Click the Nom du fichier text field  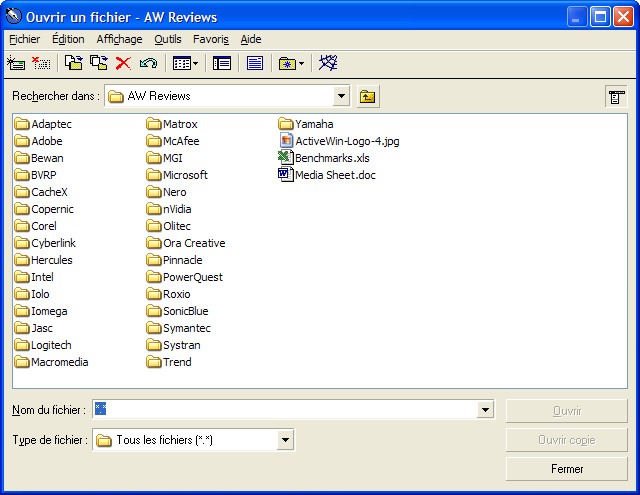pos(285,409)
